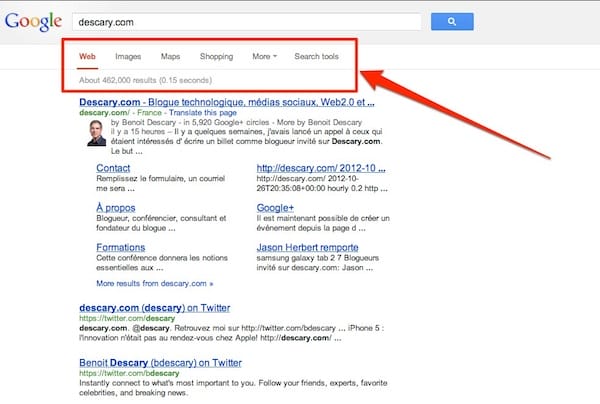Image resolution: width=600 pixels, height=404 pixels.
Task: Open the À propos sitelink
Action: tap(116, 208)
